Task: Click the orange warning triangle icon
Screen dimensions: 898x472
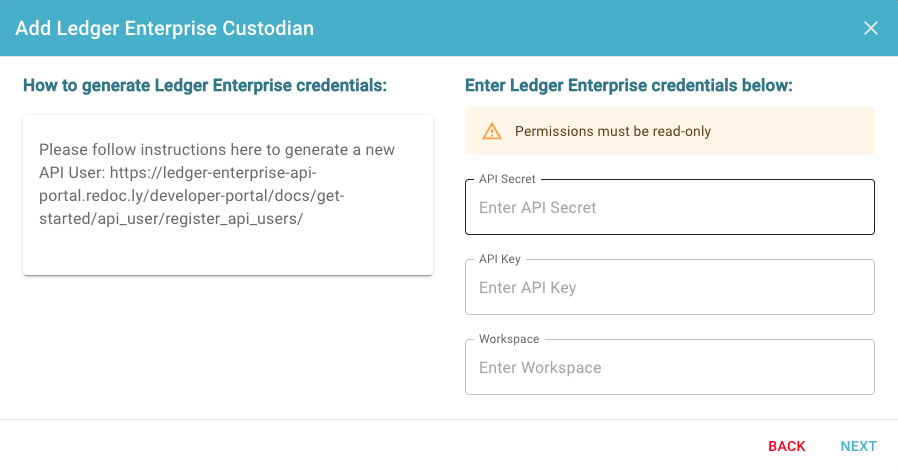Action: [x=491, y=132]
